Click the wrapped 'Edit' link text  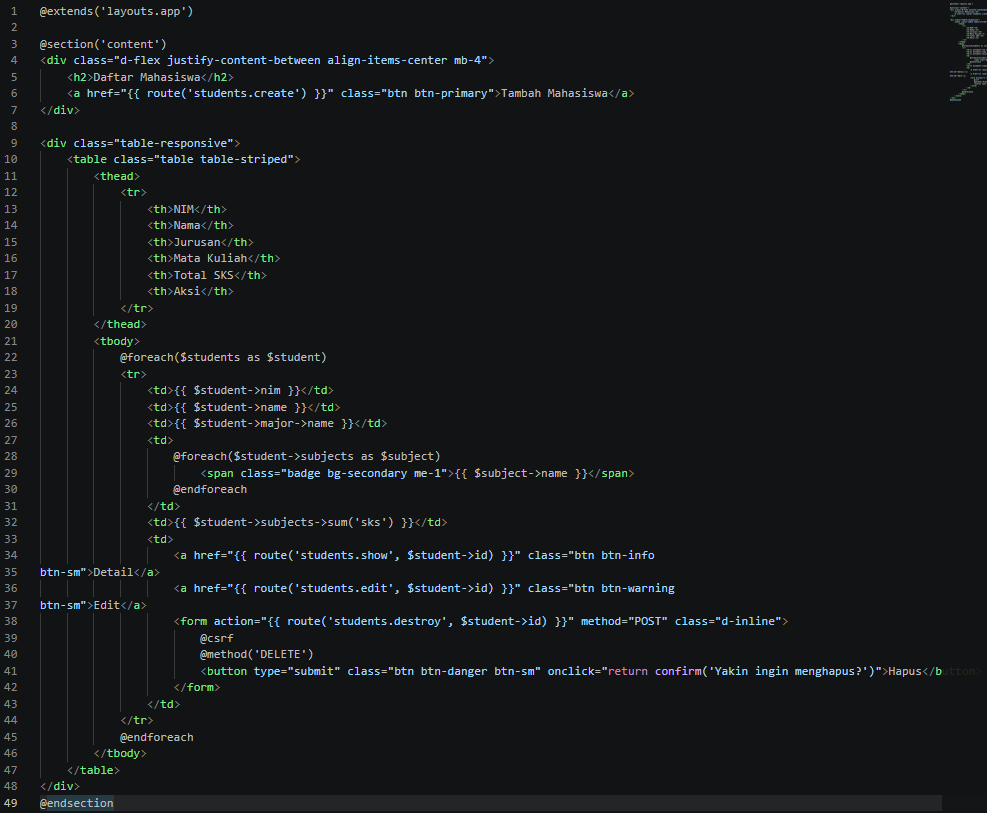point(106,605)
